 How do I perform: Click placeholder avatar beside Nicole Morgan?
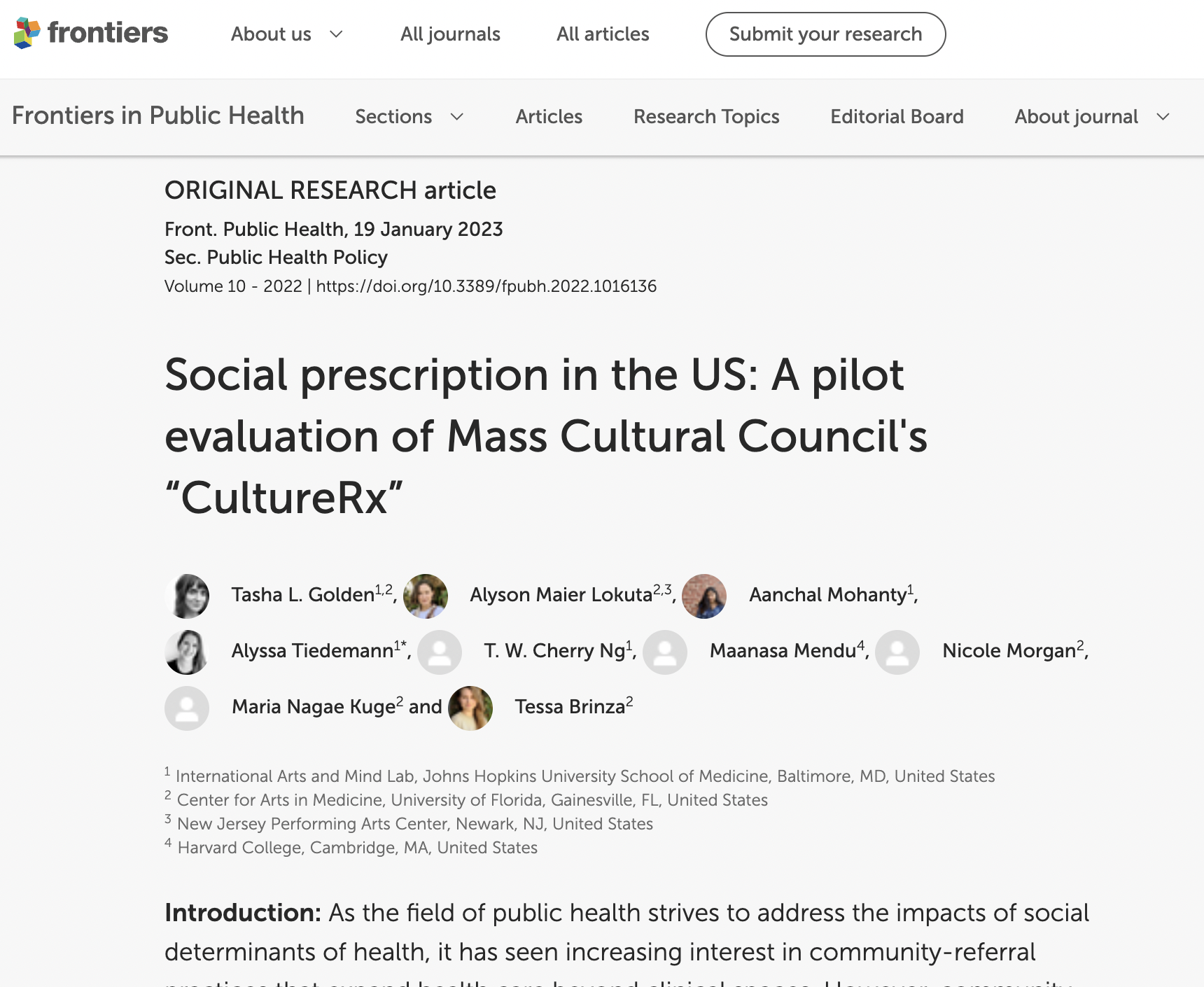[x=897, y=652]
